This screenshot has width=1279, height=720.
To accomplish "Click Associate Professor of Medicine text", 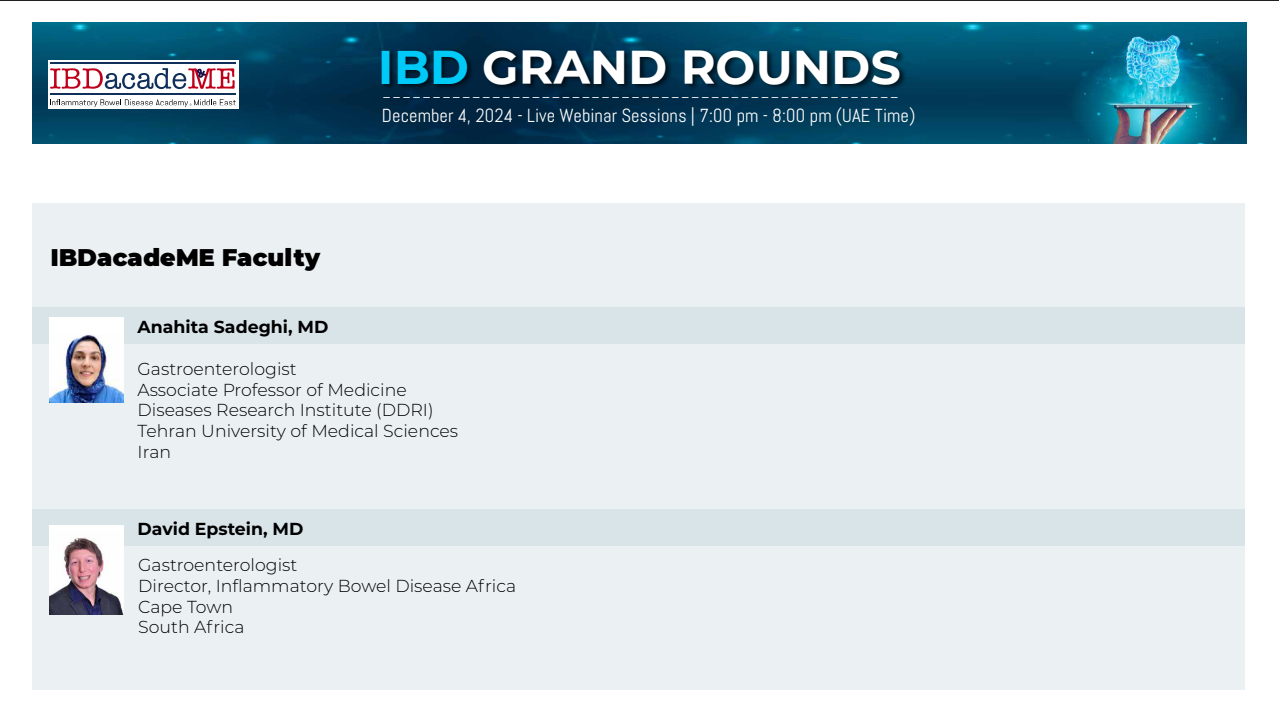I will click(272, 390).
